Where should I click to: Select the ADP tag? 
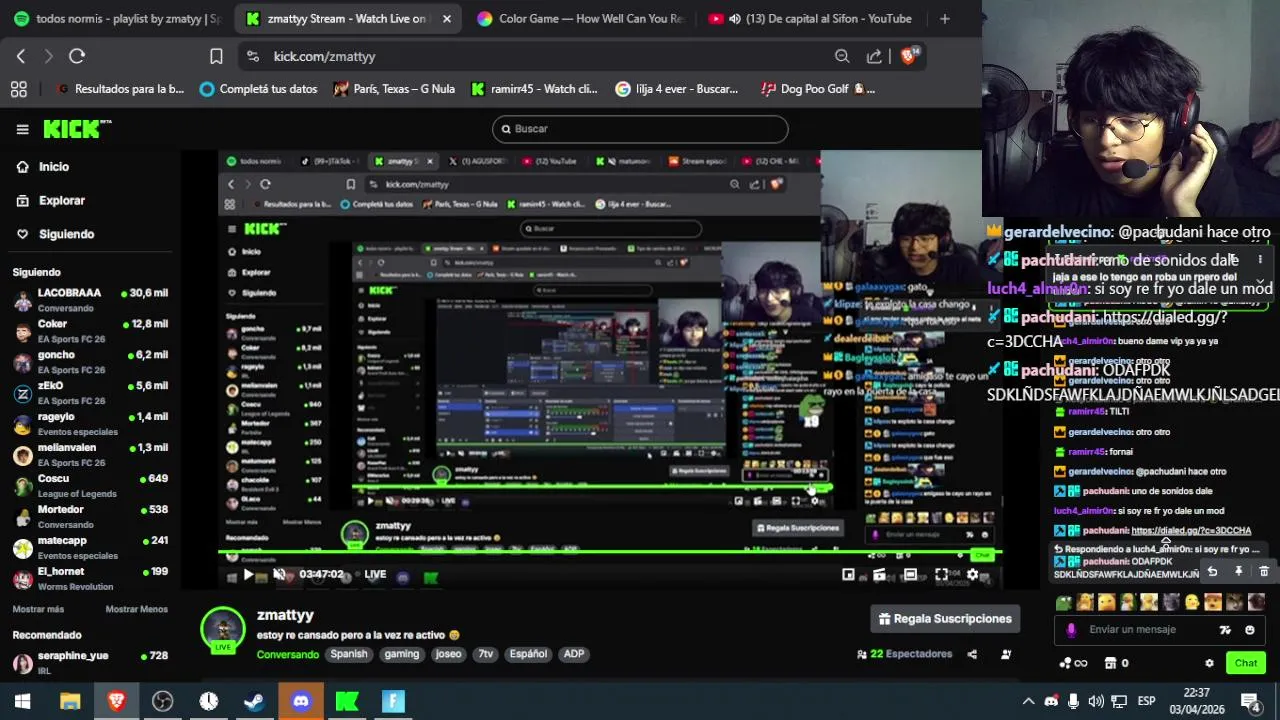pos(574,654)
